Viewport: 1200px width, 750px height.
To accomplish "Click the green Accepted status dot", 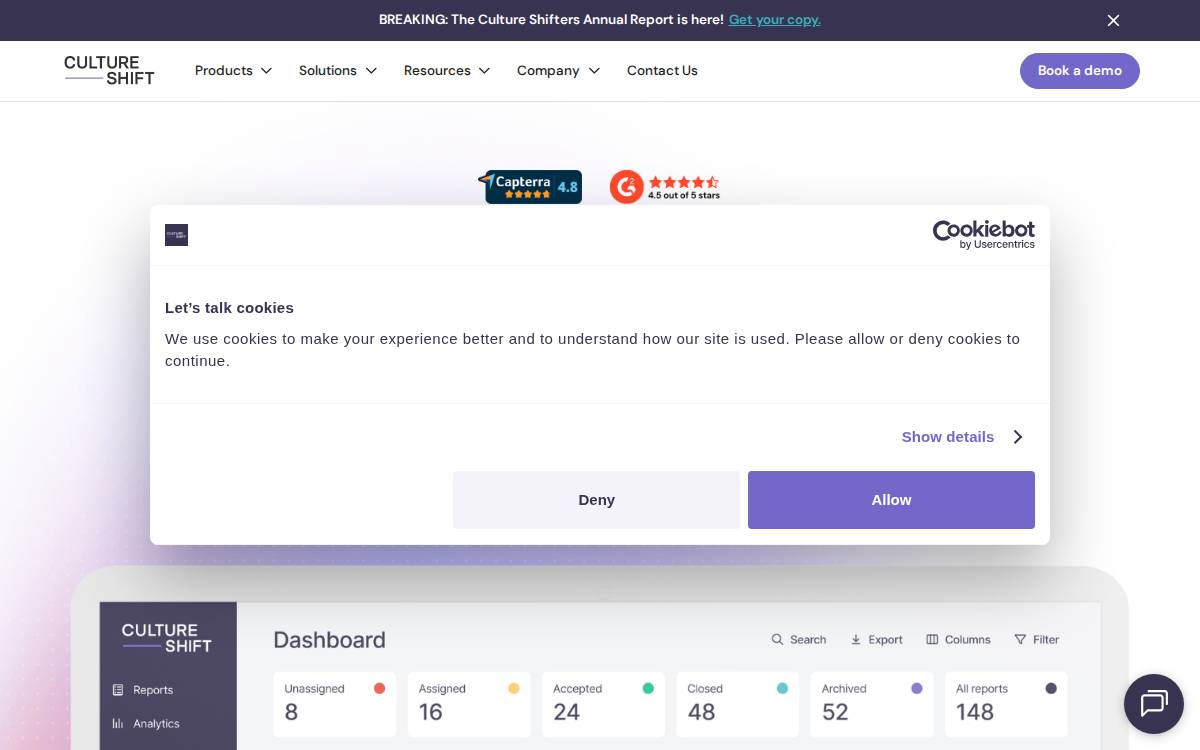I will 648,688.
